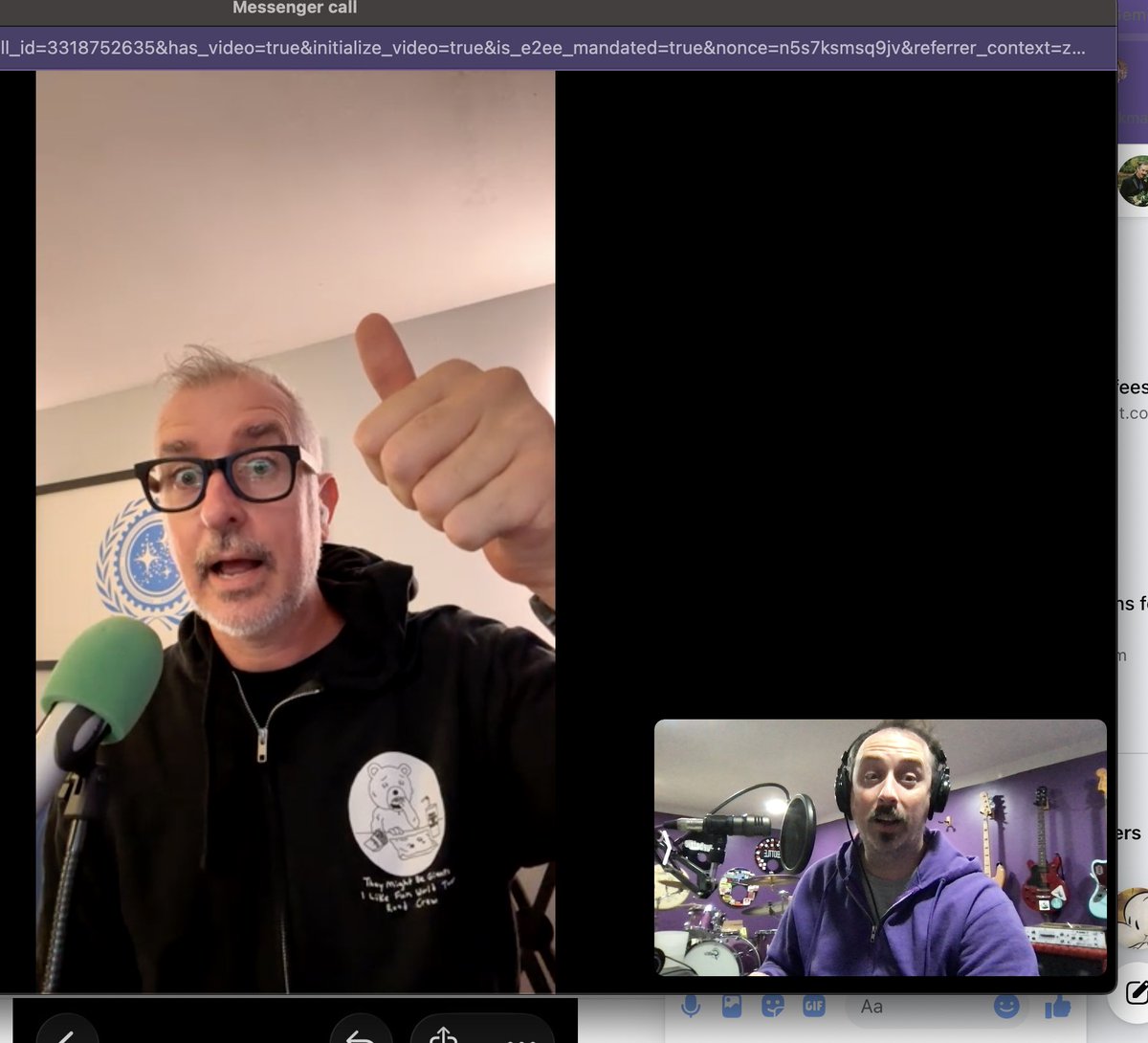Open the emoji smiley picker
The height and width of the screenshot is (1043, 1148).
click(x=1006, y=1006)
